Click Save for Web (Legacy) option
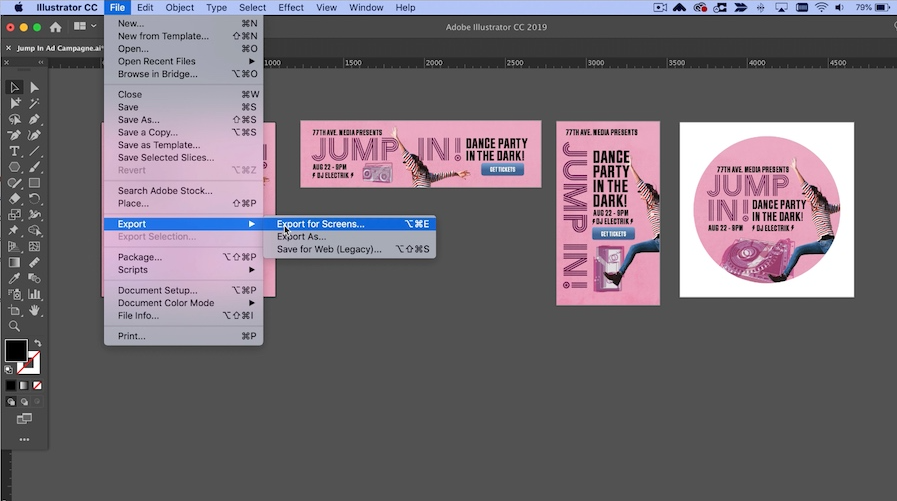 tap(329, 249)
